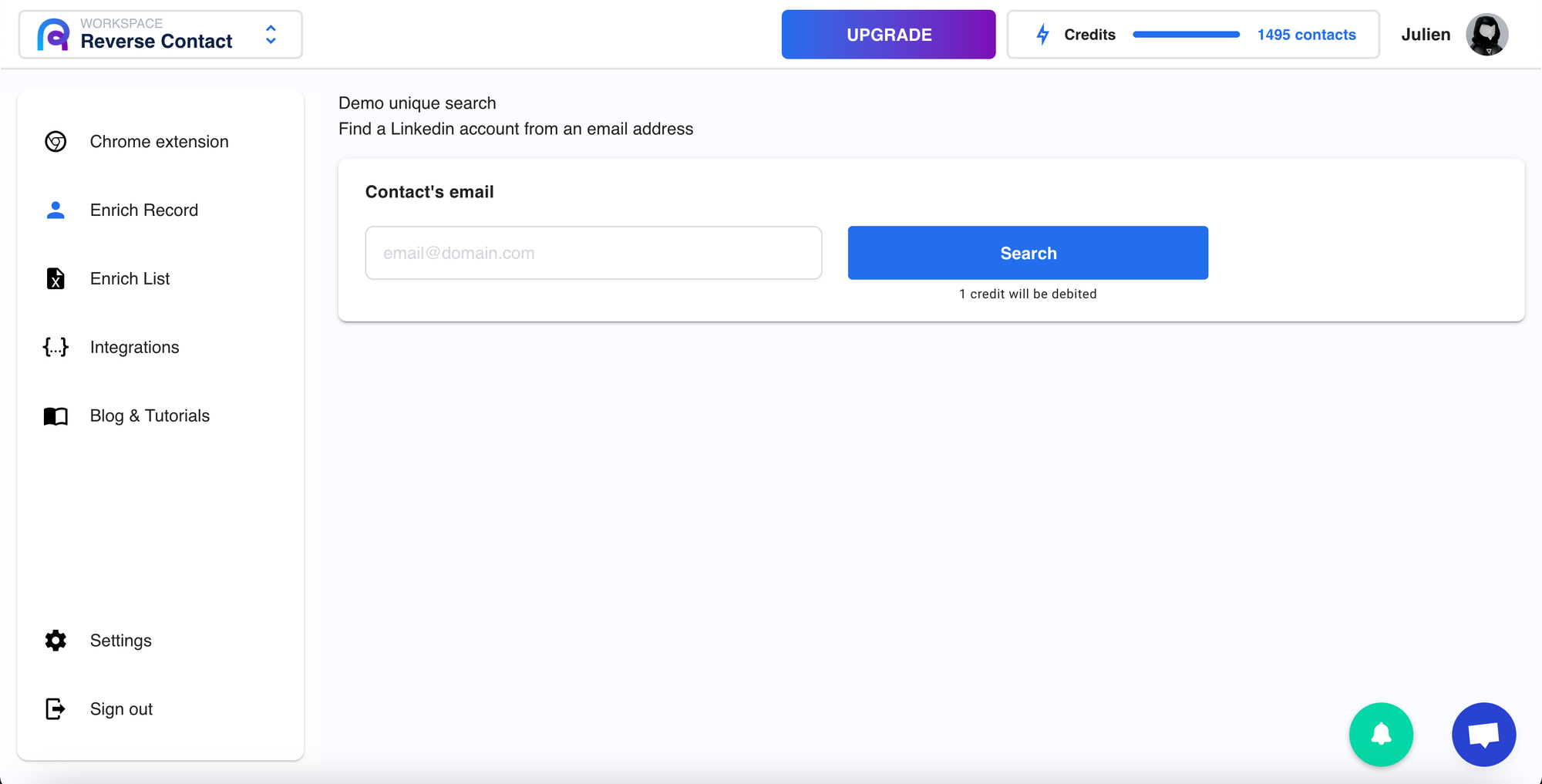Open the Julien user name menu
This screenshot has width=1542, height=784.
[1426, 35]
